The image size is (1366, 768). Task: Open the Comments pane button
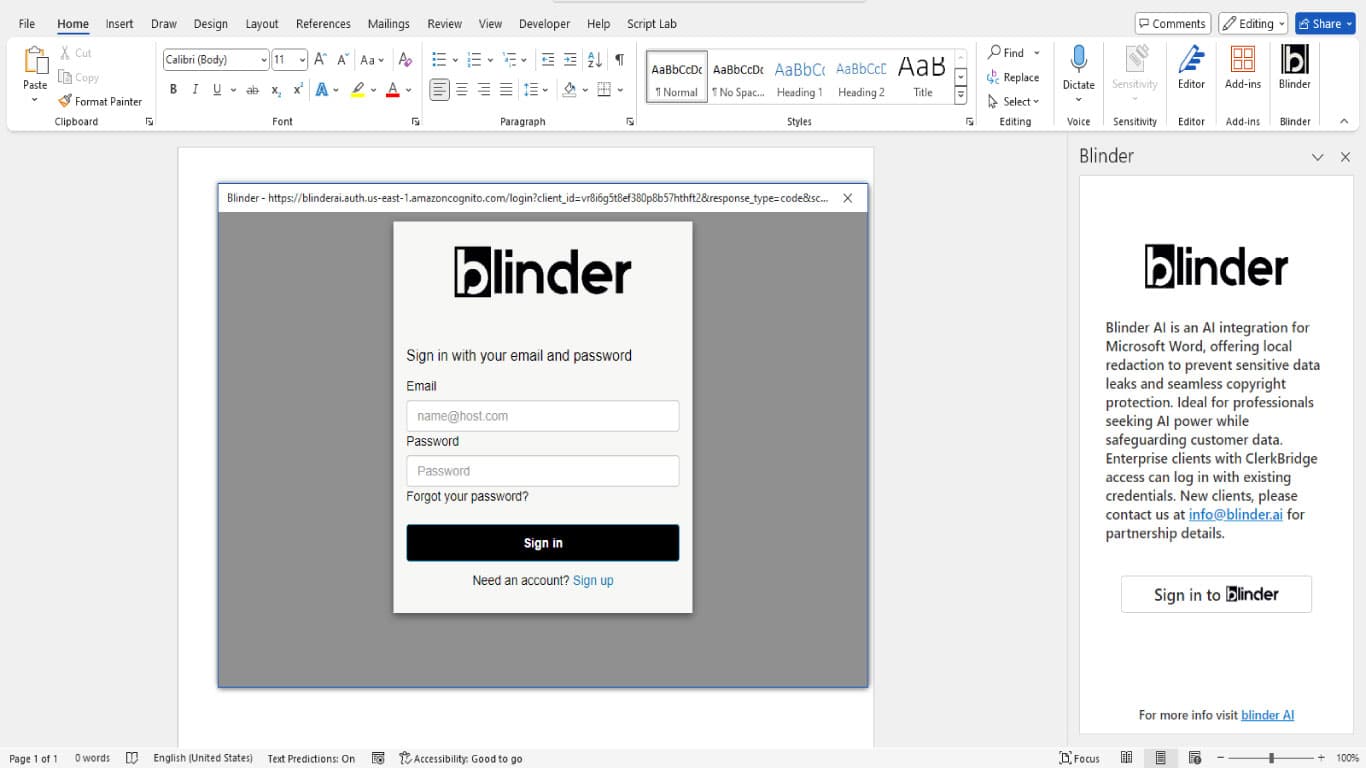(x=1173, y=24)
